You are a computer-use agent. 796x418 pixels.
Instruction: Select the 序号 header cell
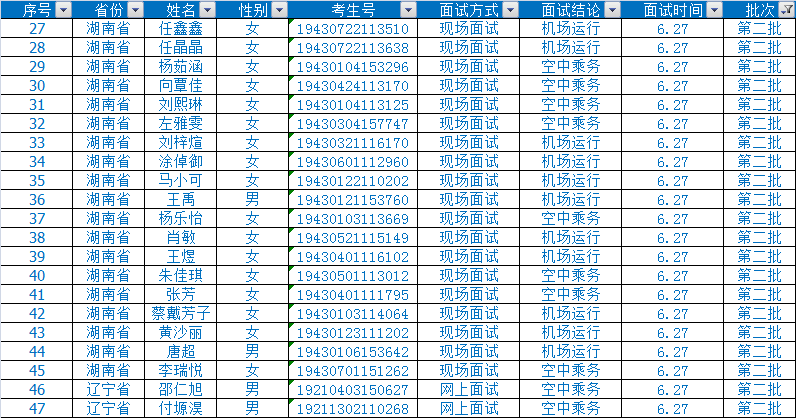click(37, 10)
